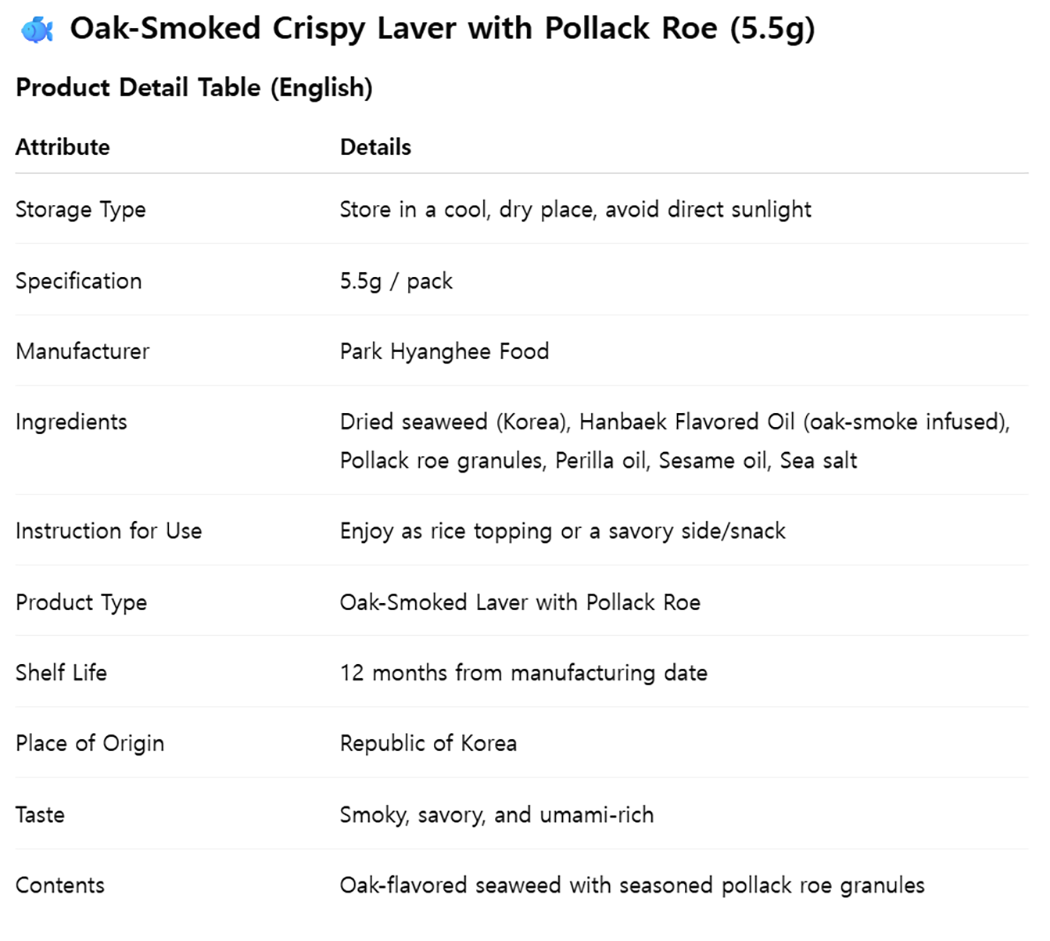Click the Dried seaweed ingredients line
The width and height of the screenshot is (1050, 941).
tap(675, 422)
